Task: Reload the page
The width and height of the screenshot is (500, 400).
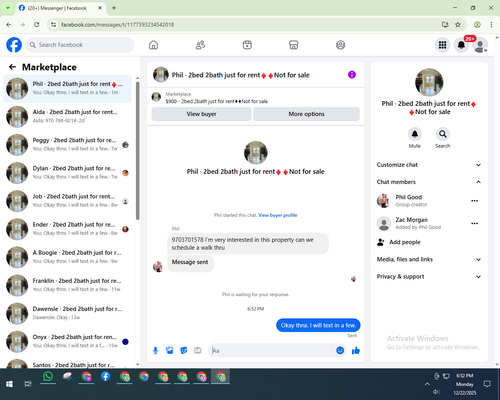Action: [x=37, y=24]
